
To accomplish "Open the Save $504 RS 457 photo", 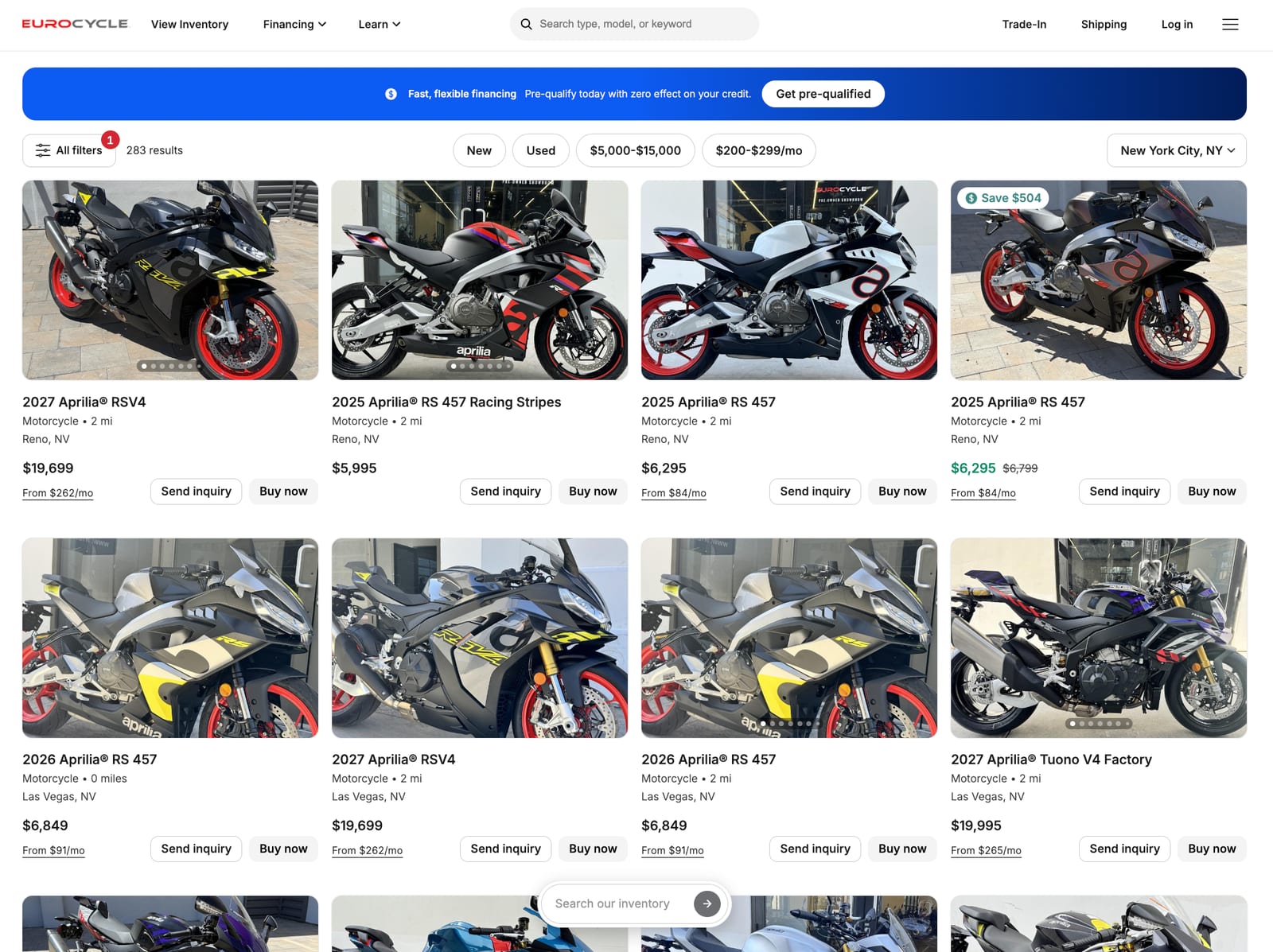I will [1099, 280].
